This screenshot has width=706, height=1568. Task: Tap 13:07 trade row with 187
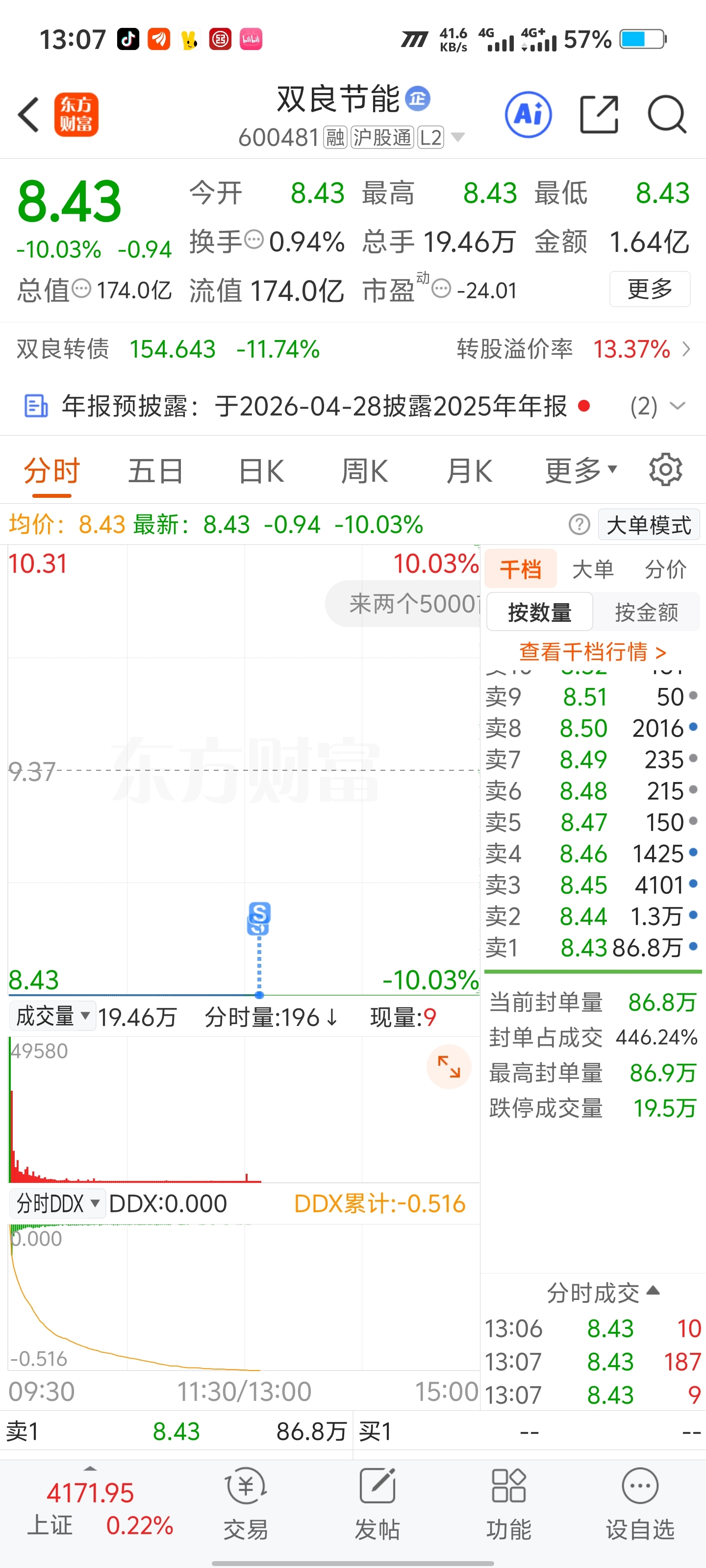tap(593, 1361)
